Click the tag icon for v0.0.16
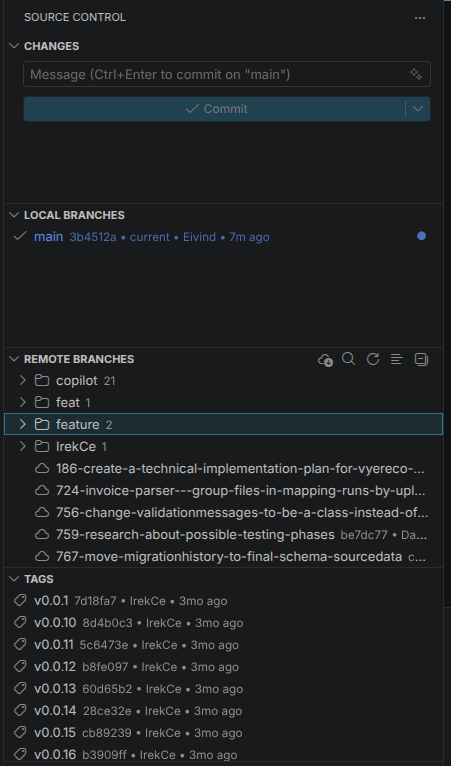The height and width of the screenshot is (766, 451). coord(20,754)
